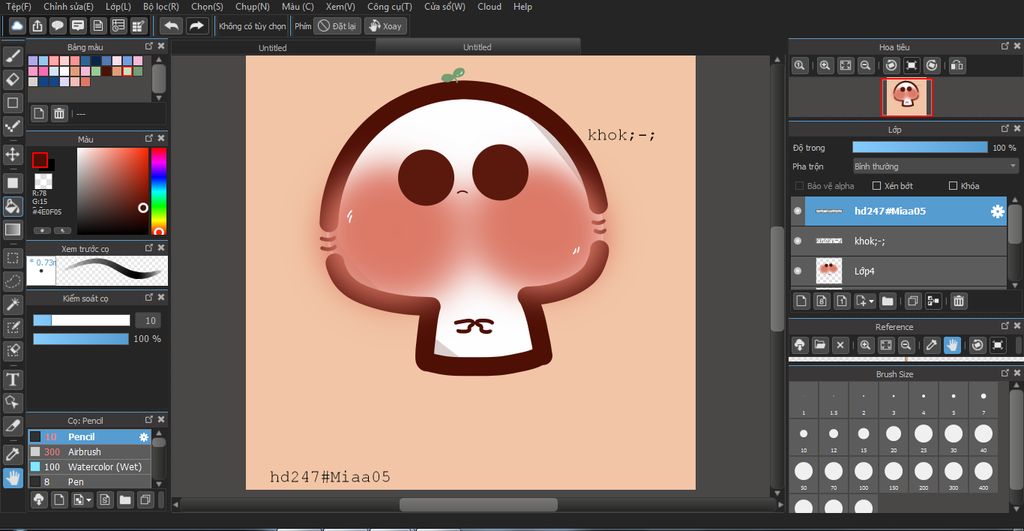Select the Fill rectangle tool

click(x=12, y=183)
